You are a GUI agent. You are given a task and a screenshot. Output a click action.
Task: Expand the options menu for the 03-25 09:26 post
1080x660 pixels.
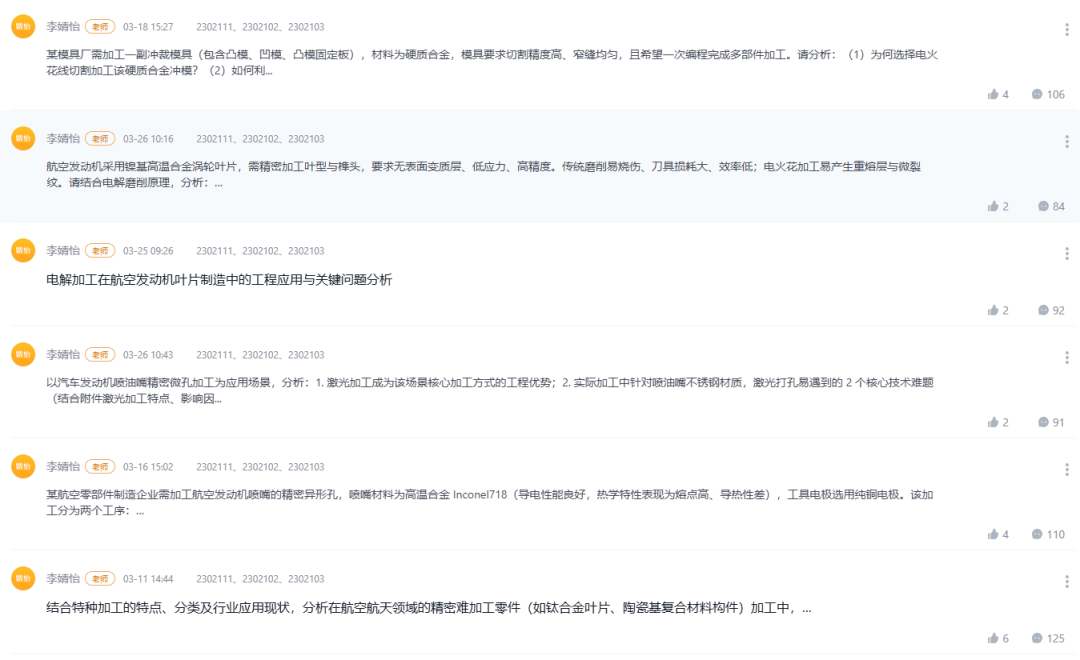1067,254
